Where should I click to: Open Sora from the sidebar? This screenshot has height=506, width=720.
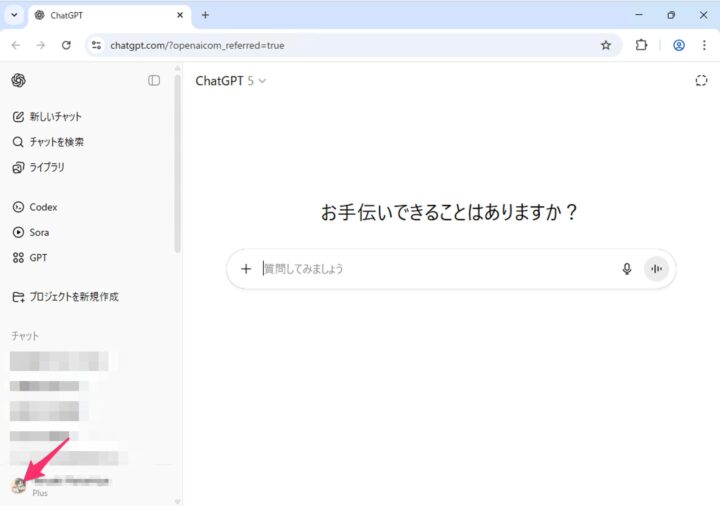click(31, 232)
